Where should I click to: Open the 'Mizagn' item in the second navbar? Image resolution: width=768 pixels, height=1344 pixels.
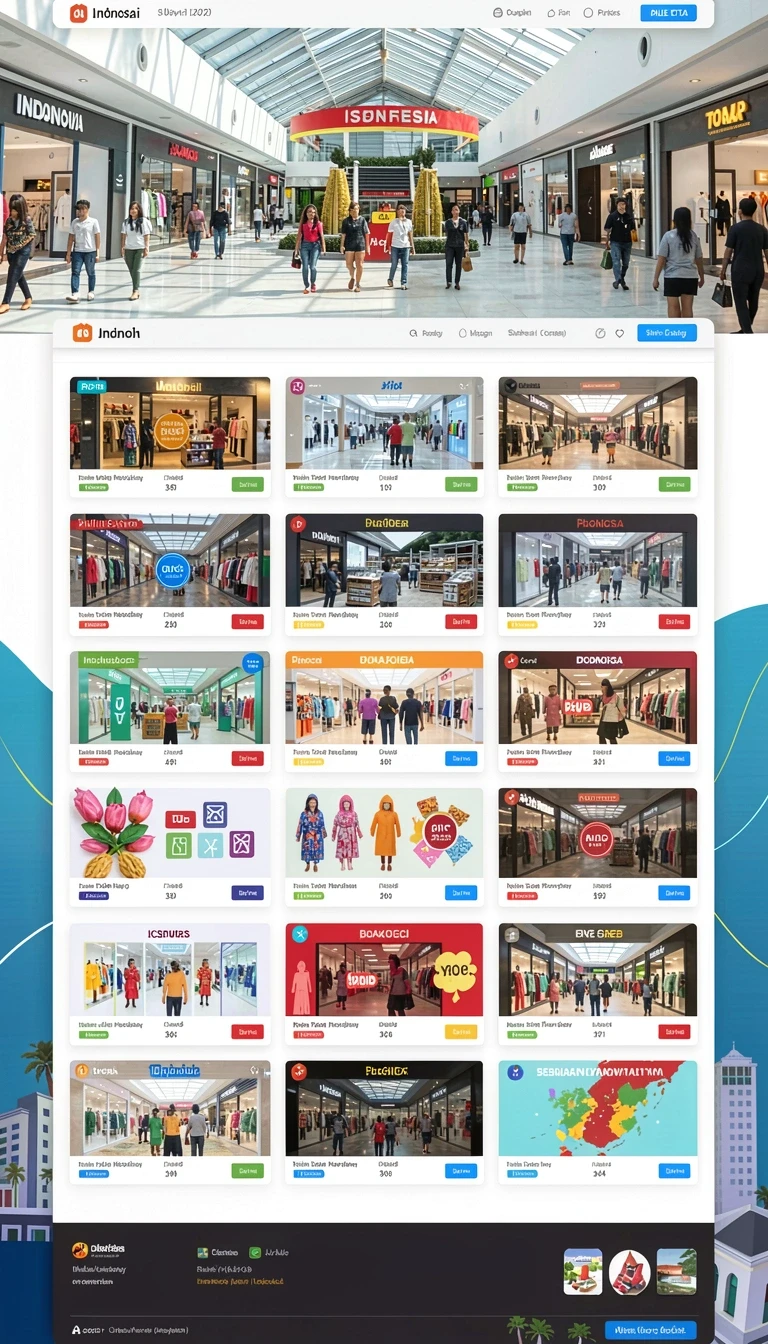tap(475, 334)
